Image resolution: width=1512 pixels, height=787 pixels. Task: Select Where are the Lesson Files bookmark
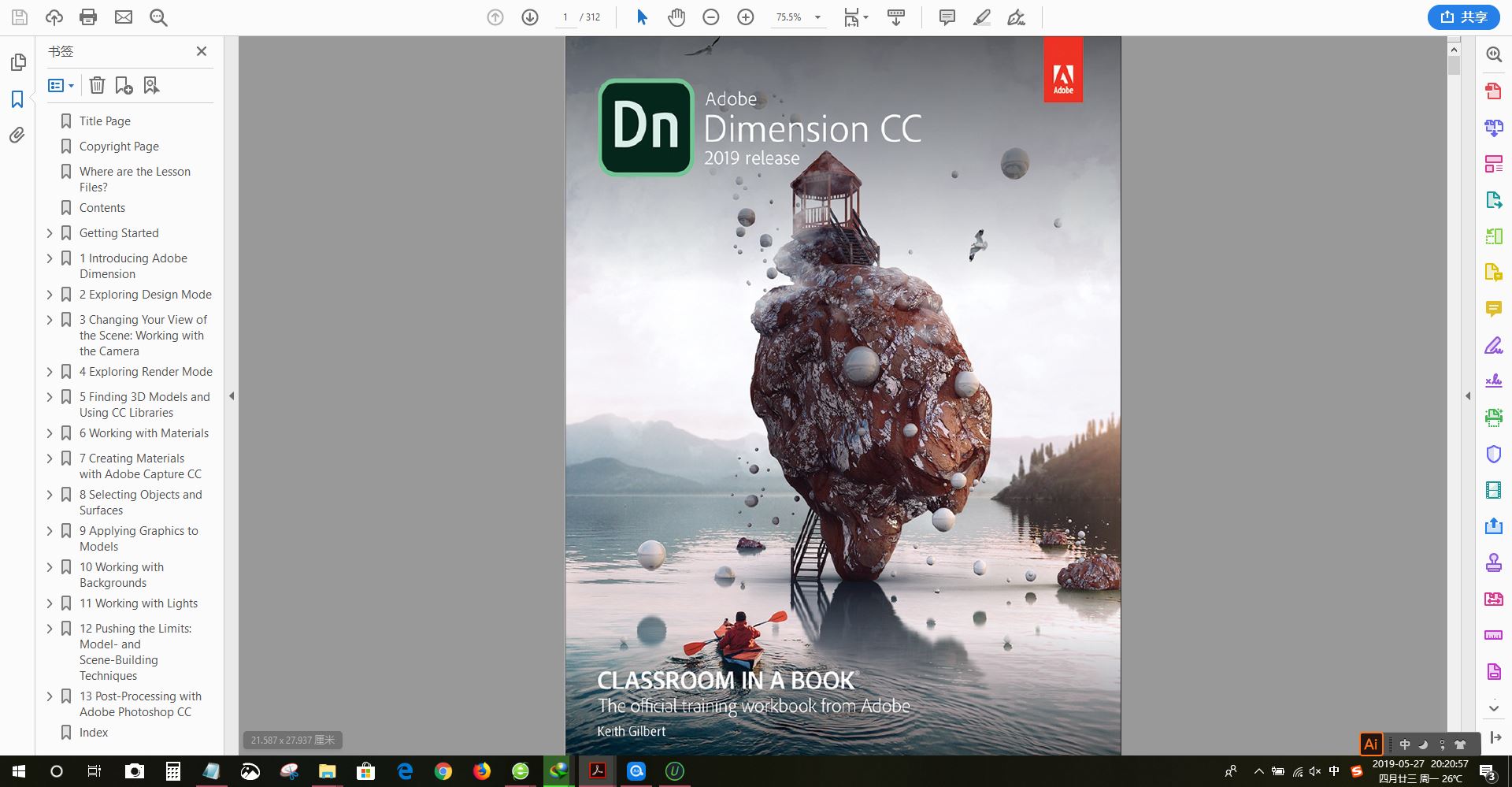coord(135,180)
